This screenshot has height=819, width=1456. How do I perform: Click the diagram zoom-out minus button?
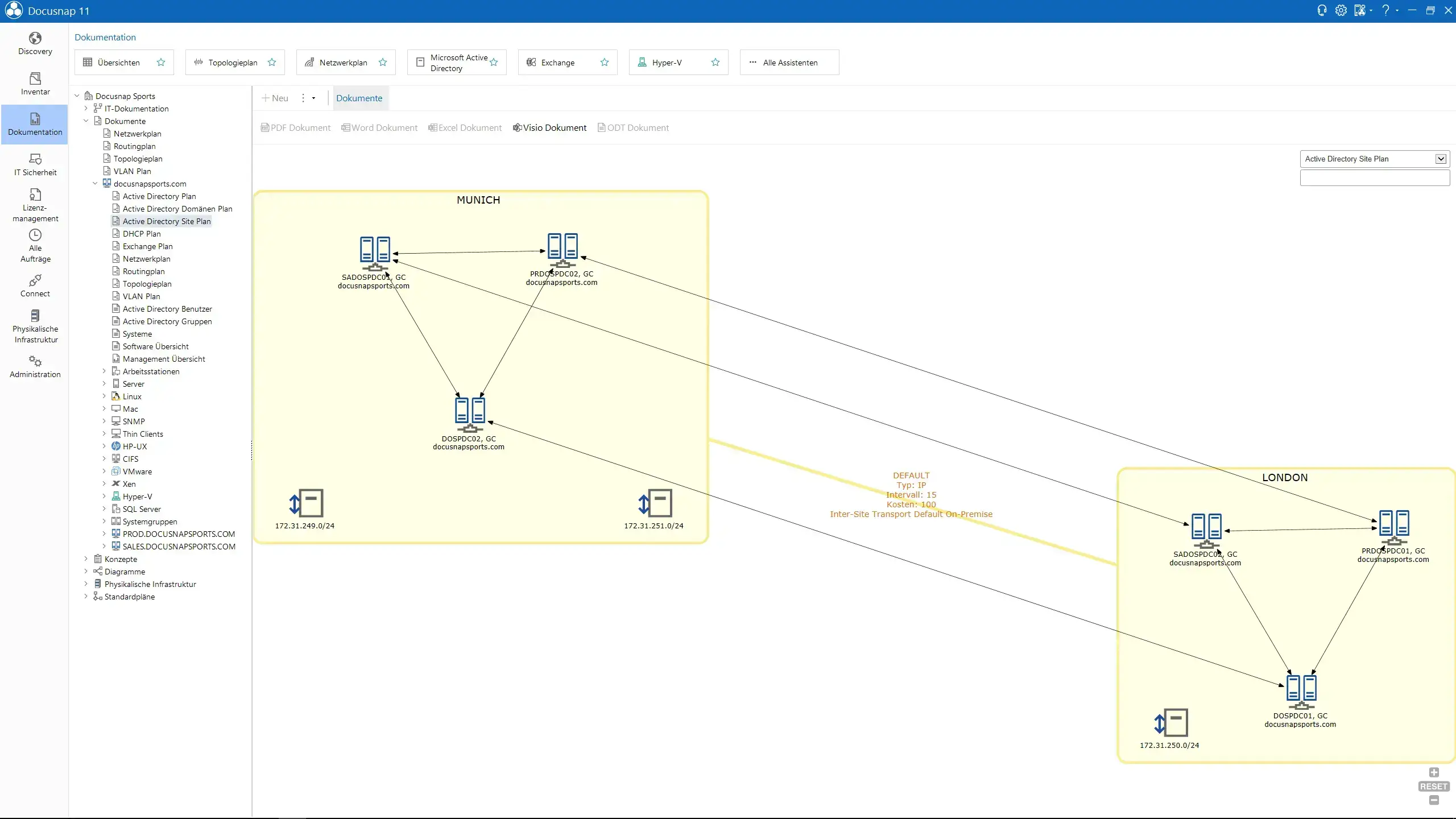click(x=1434, y=801)
